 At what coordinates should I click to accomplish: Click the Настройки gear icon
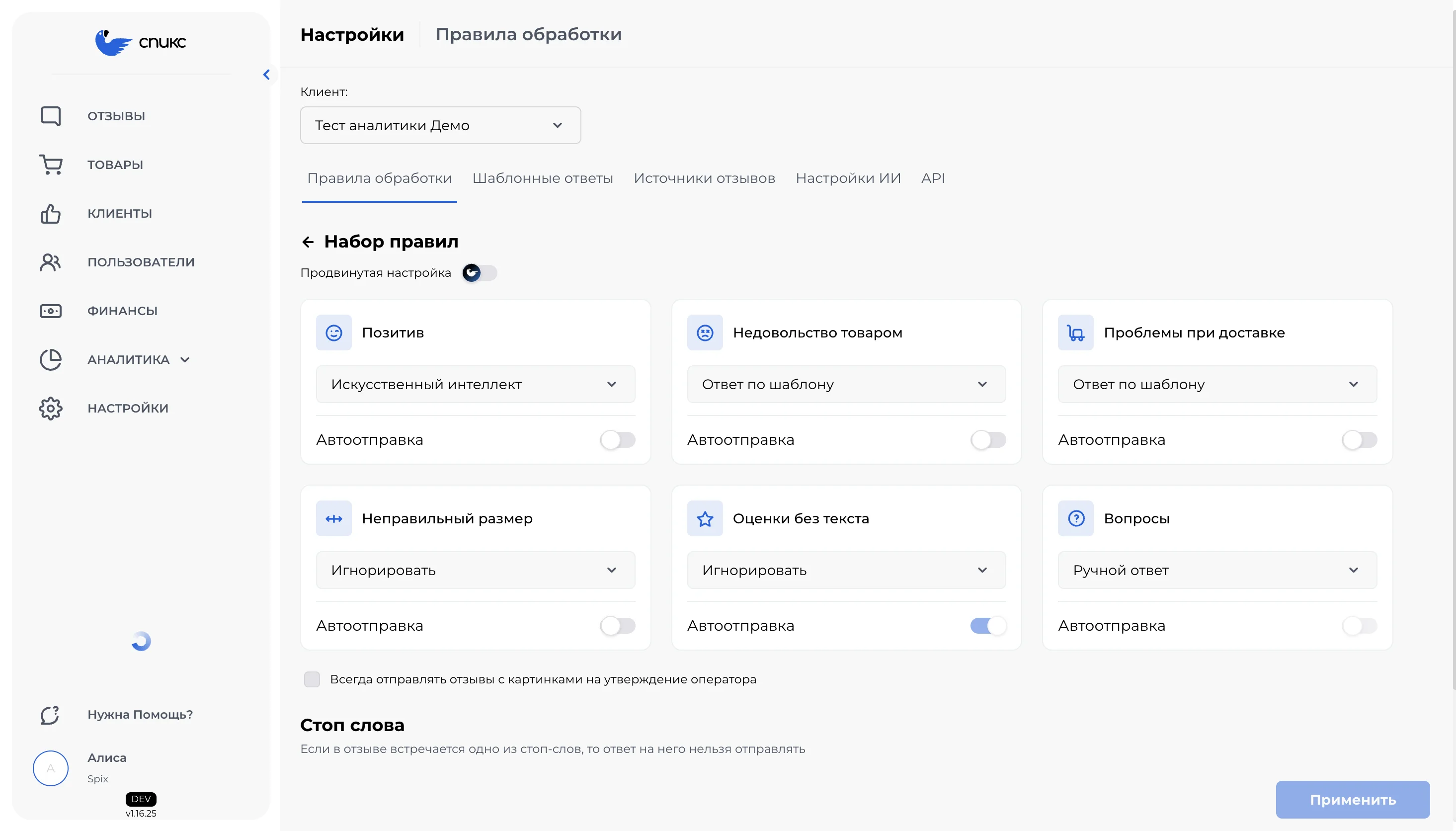51,408
